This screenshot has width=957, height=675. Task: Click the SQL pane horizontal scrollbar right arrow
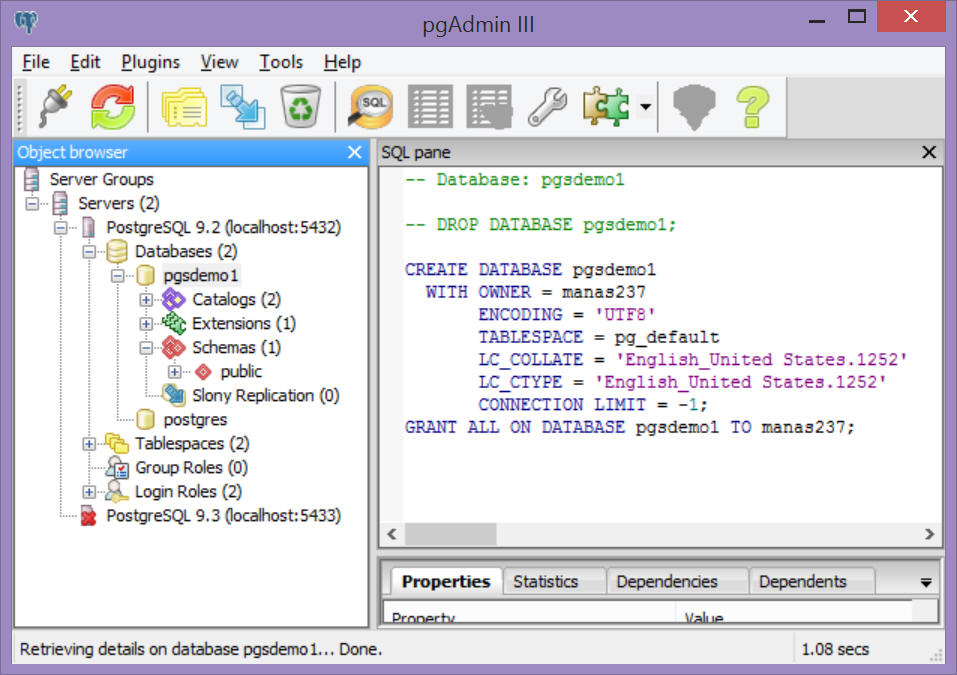click(x=929, y=534)
